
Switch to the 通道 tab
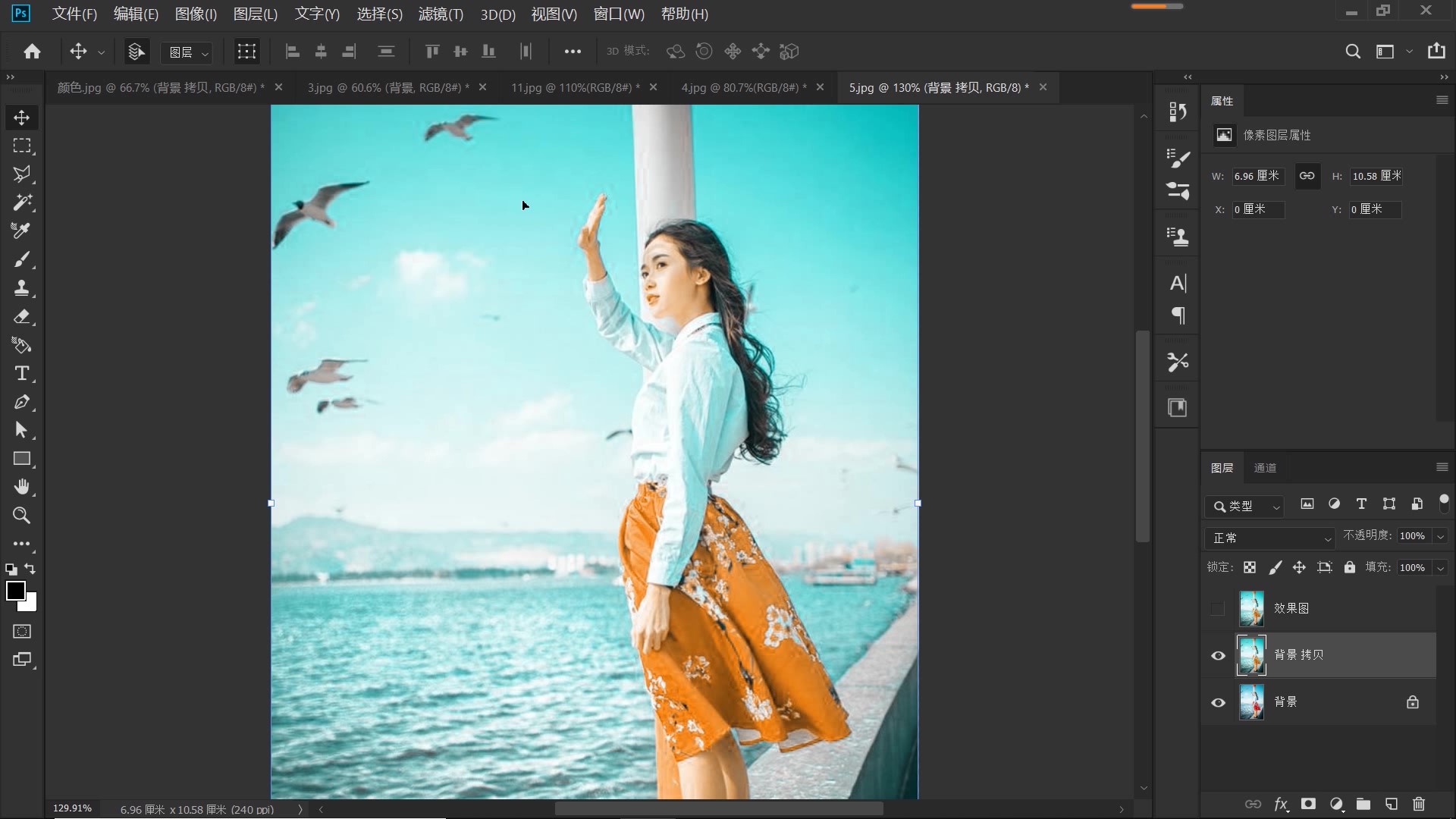(x=1265, y=468)
